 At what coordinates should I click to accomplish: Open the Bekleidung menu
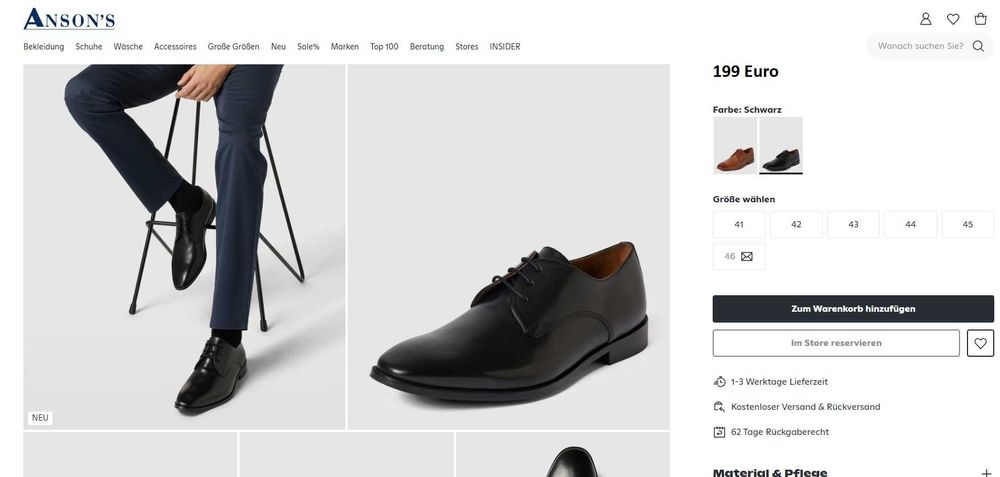44,47
